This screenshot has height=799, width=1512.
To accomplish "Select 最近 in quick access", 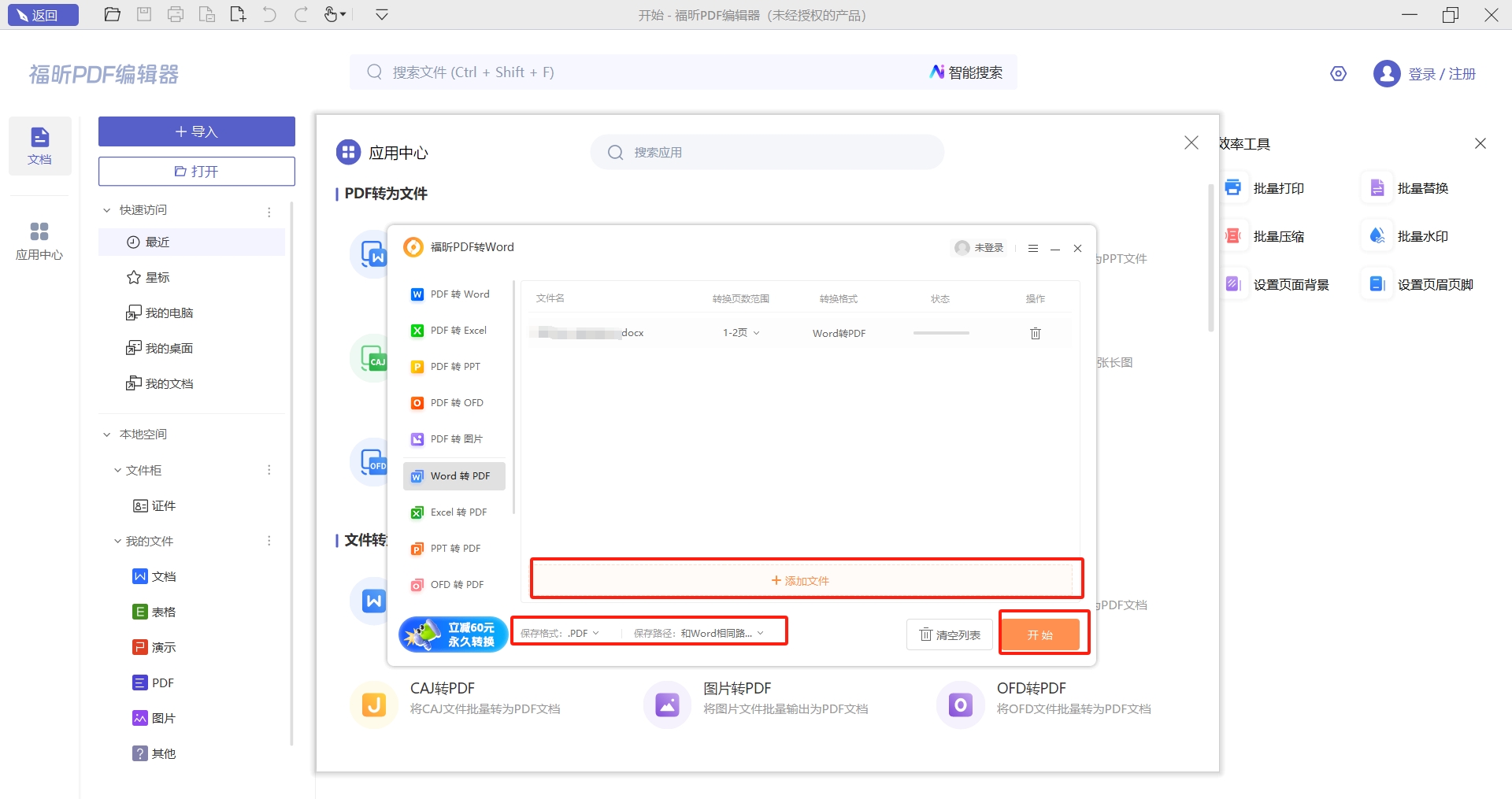I will tap(191, 242).
